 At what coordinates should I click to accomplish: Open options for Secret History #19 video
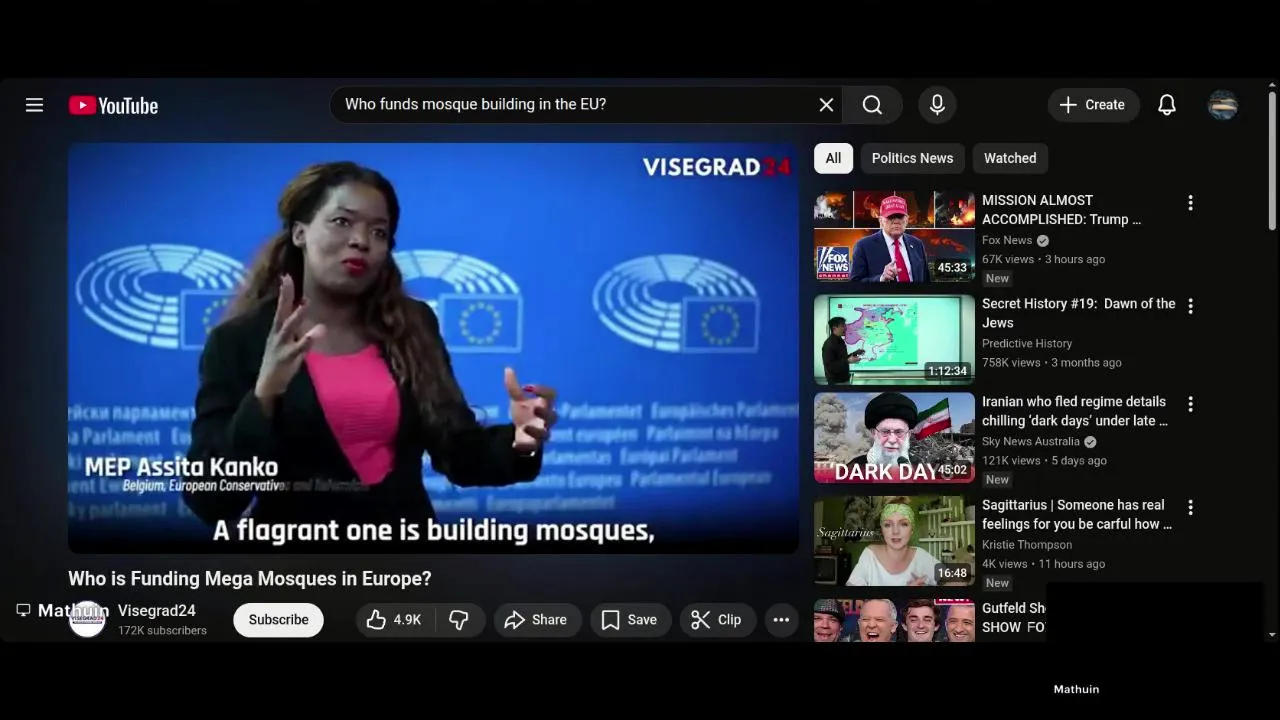point(1190,306)
